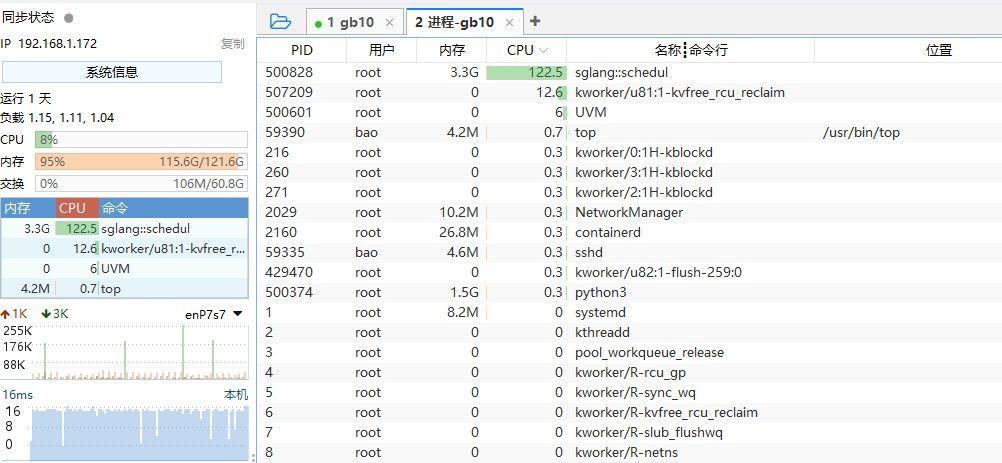Image resolution: width=1002 pixels, height=463 pixels.
Task: Select the systemd process row
Action: pos(629,312)
